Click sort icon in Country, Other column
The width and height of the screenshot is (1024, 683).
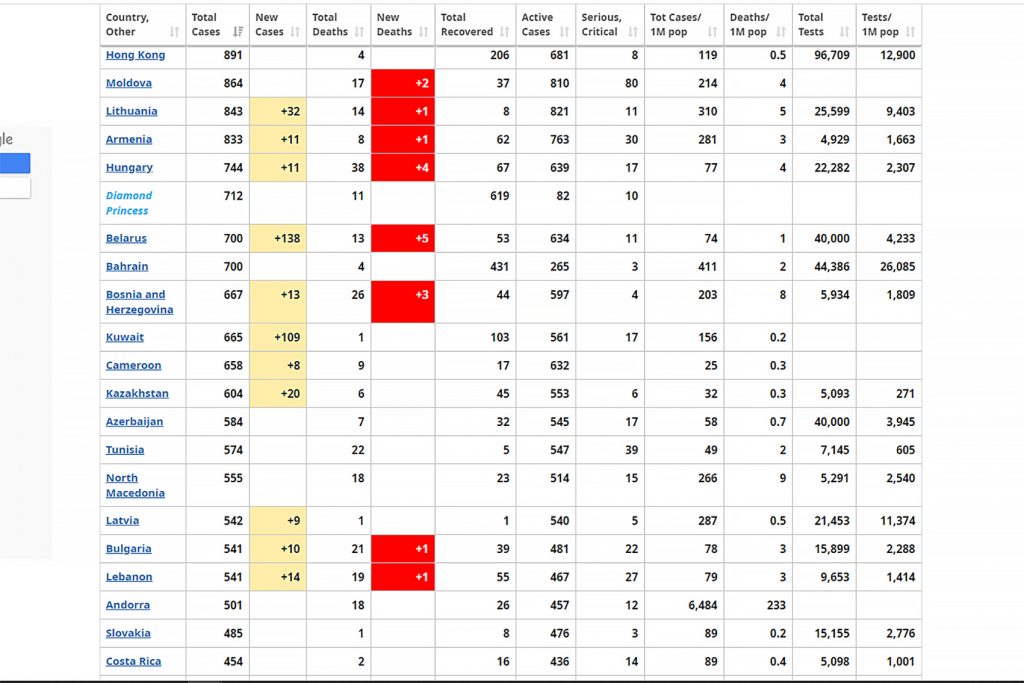175,32
